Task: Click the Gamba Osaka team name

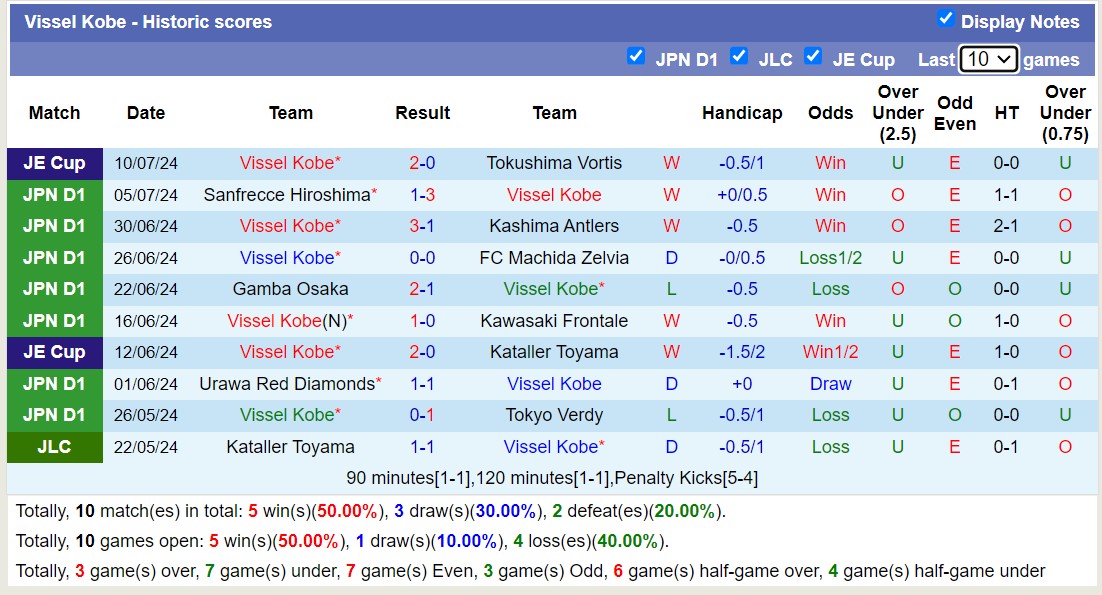Action: click(290, 289)
